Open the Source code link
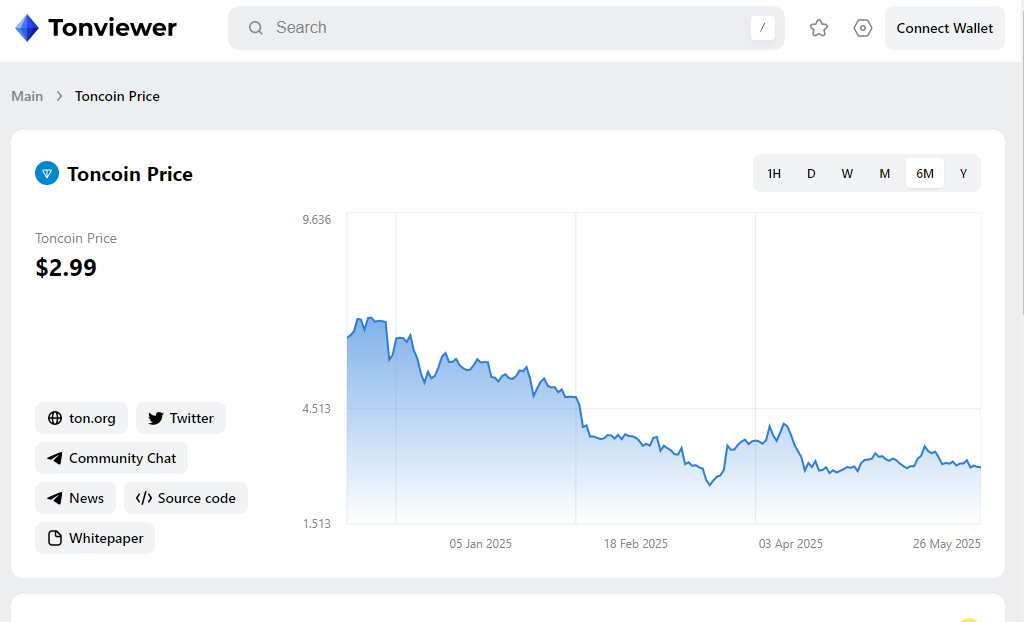Screen dimensions: 1024x622 186,498
